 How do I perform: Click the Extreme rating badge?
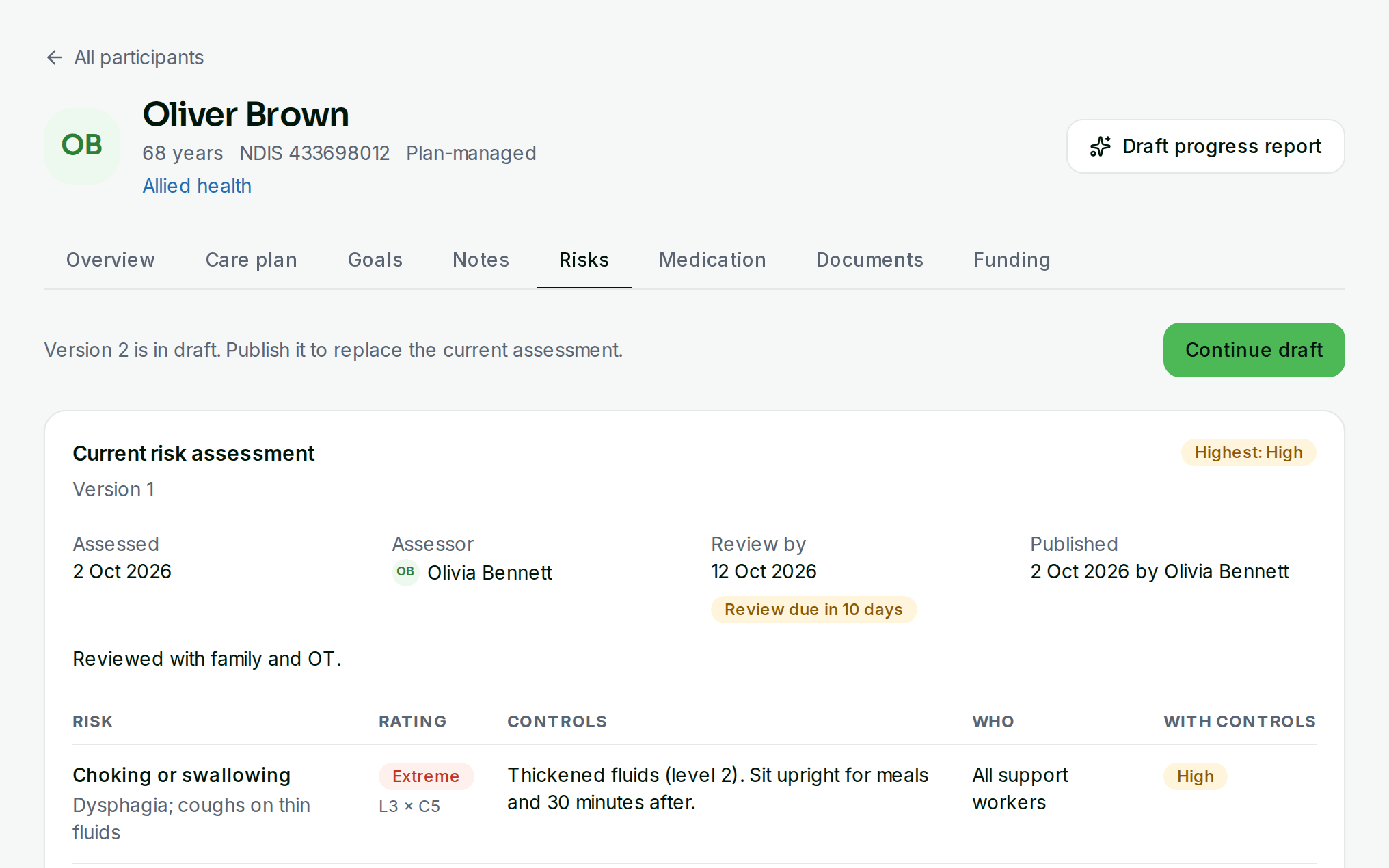pyautogui.click(x=426, y=776)
